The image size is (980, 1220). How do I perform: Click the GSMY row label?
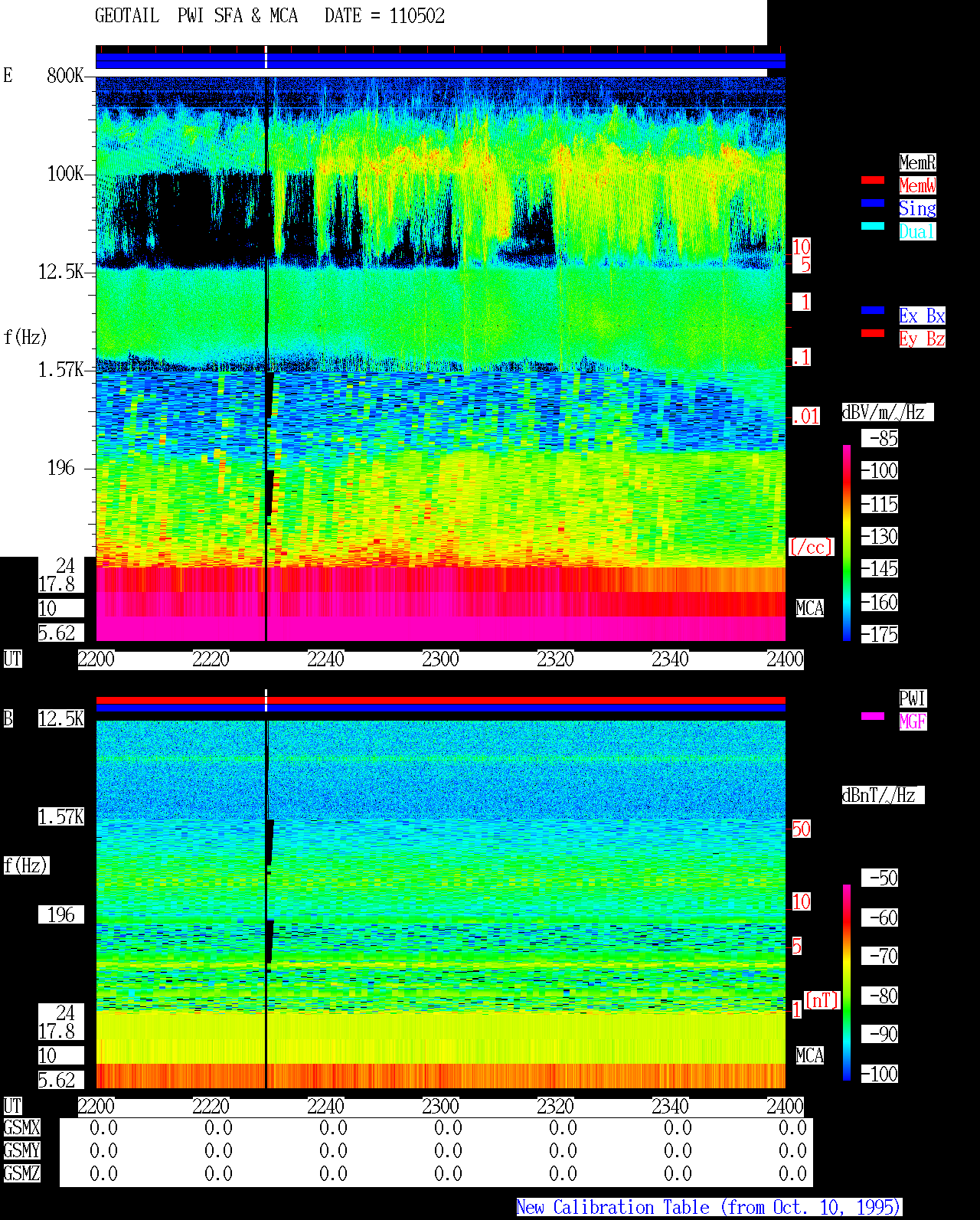point(21,1150)
